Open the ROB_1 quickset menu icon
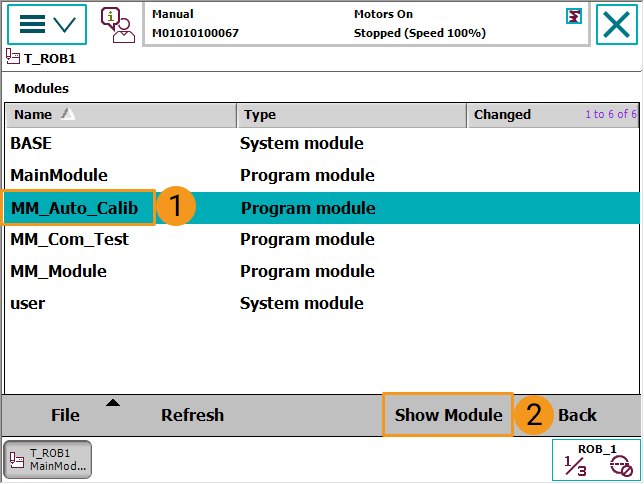The height and width of the screenshot is (484, 644). pos(596,460)
